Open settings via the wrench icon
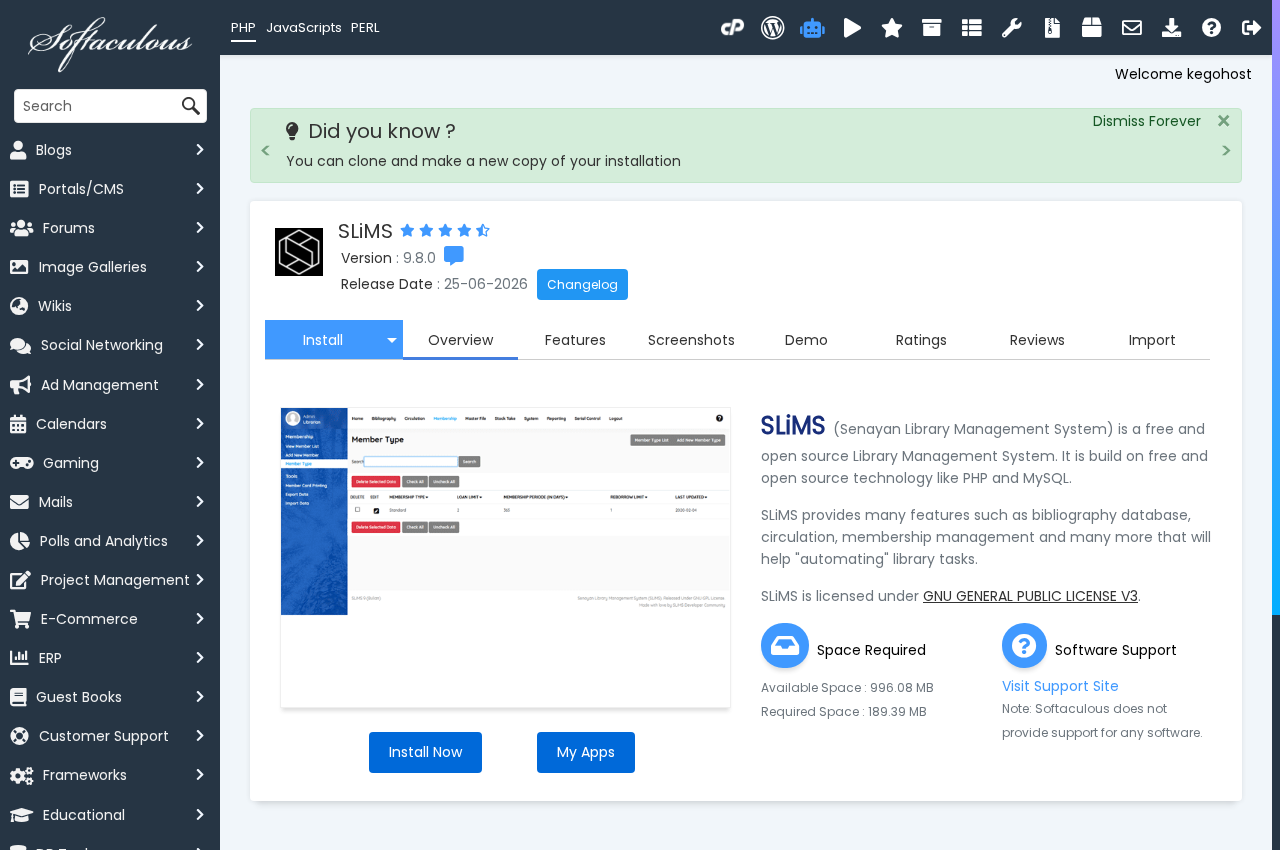The width and height of the screenshot is (1280, 850). [1012, 28]
